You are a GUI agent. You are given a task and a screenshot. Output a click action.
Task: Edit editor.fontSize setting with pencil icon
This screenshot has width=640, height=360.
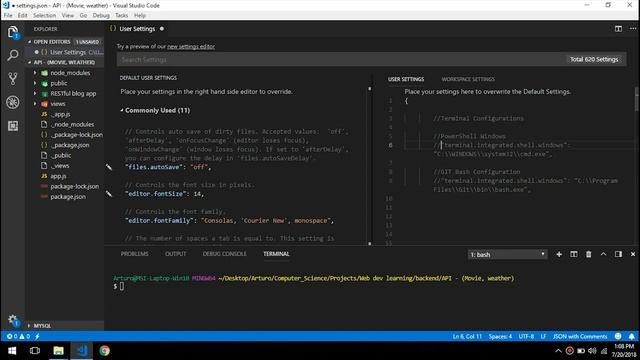click(x=109, y=193)
